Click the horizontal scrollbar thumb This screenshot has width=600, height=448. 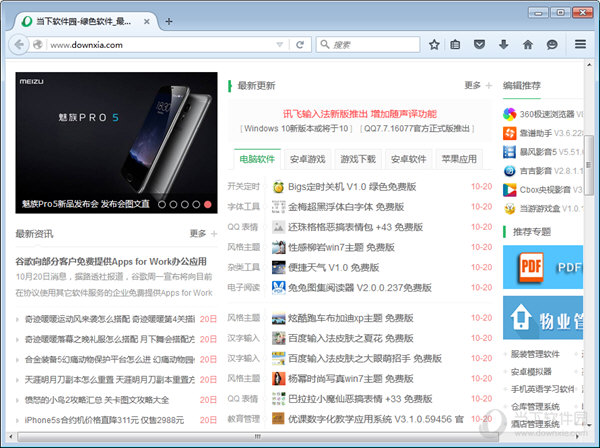(258, 437)
